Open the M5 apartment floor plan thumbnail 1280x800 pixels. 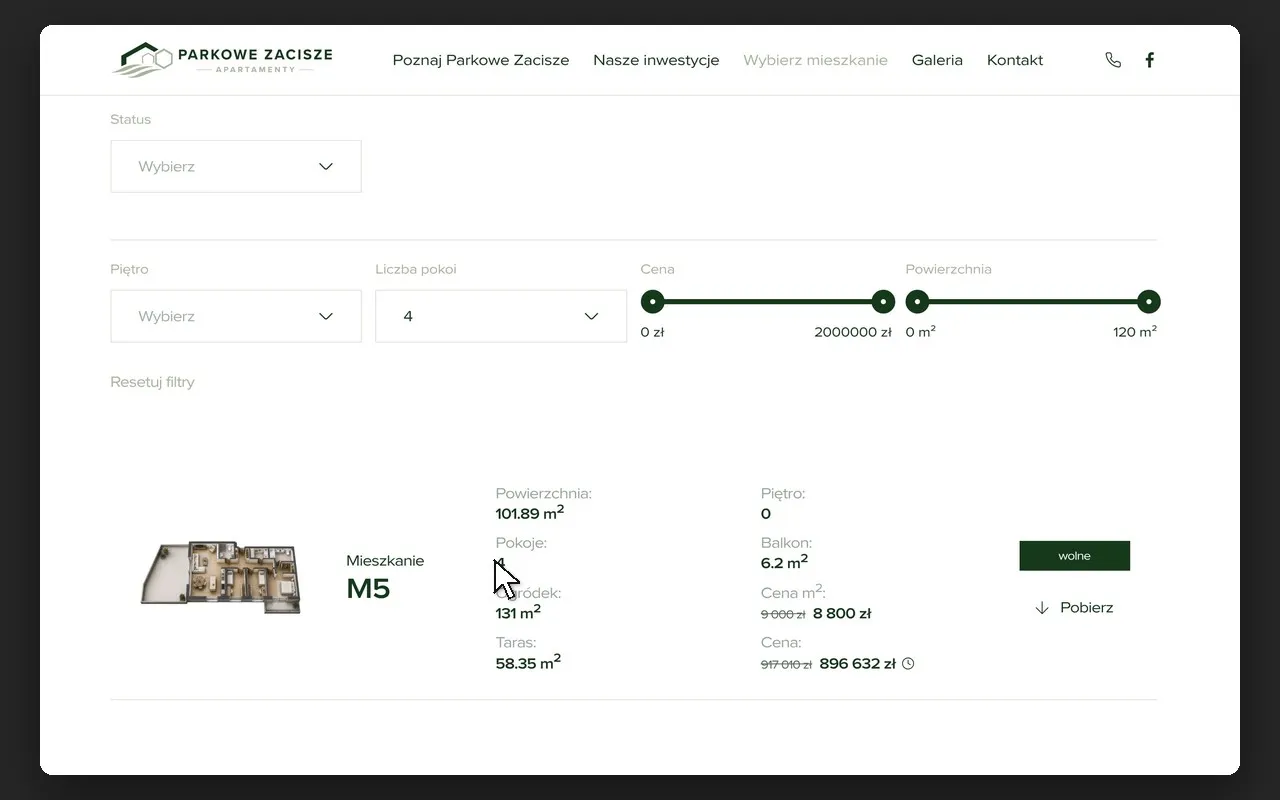pyautogui.click(x=221, y=577)
